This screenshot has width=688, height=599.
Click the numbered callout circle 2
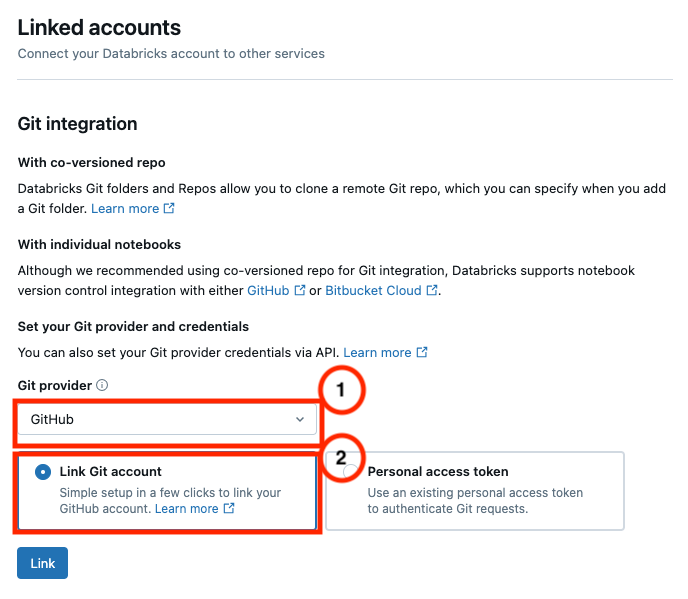pyautogui.click(x=342, y=458)
